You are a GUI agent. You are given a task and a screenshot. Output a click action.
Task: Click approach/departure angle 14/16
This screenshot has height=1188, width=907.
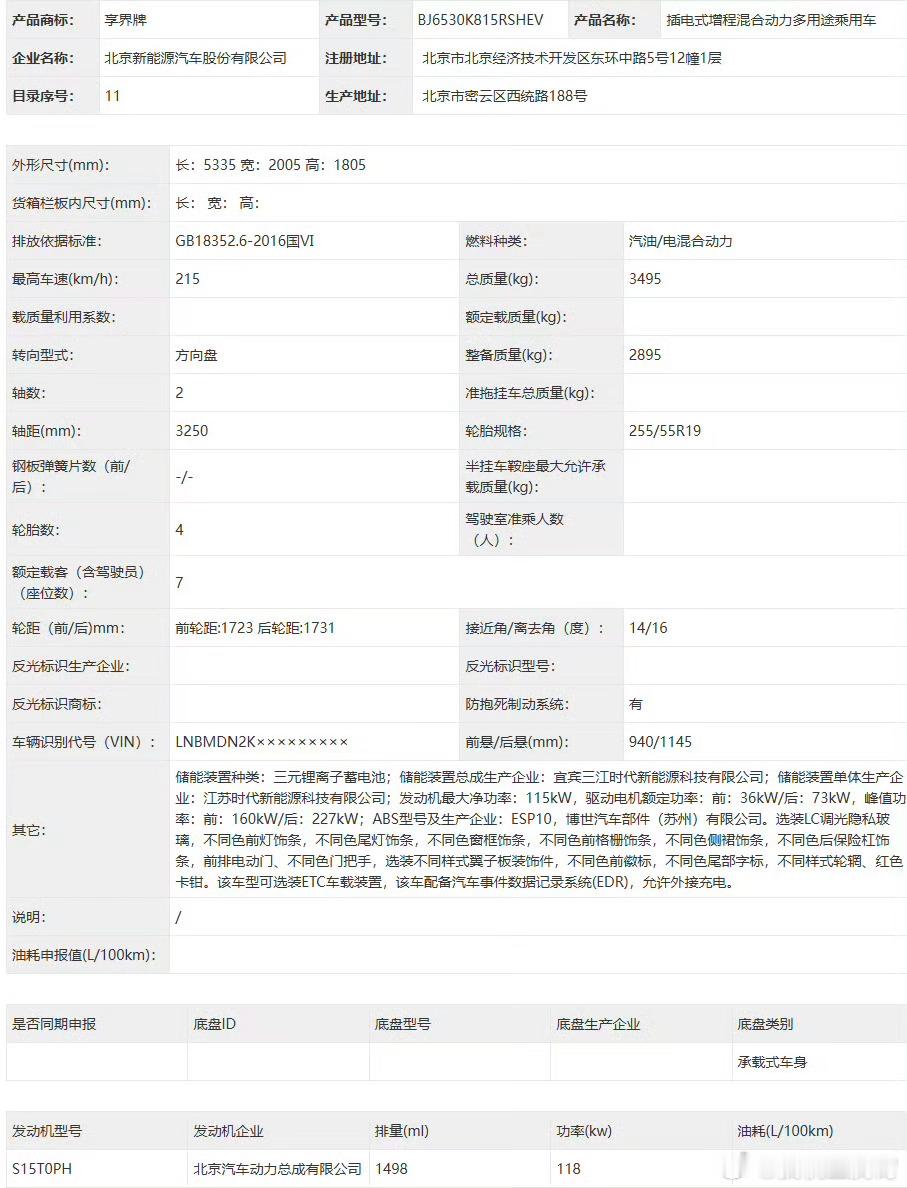(x=648, y=628)
